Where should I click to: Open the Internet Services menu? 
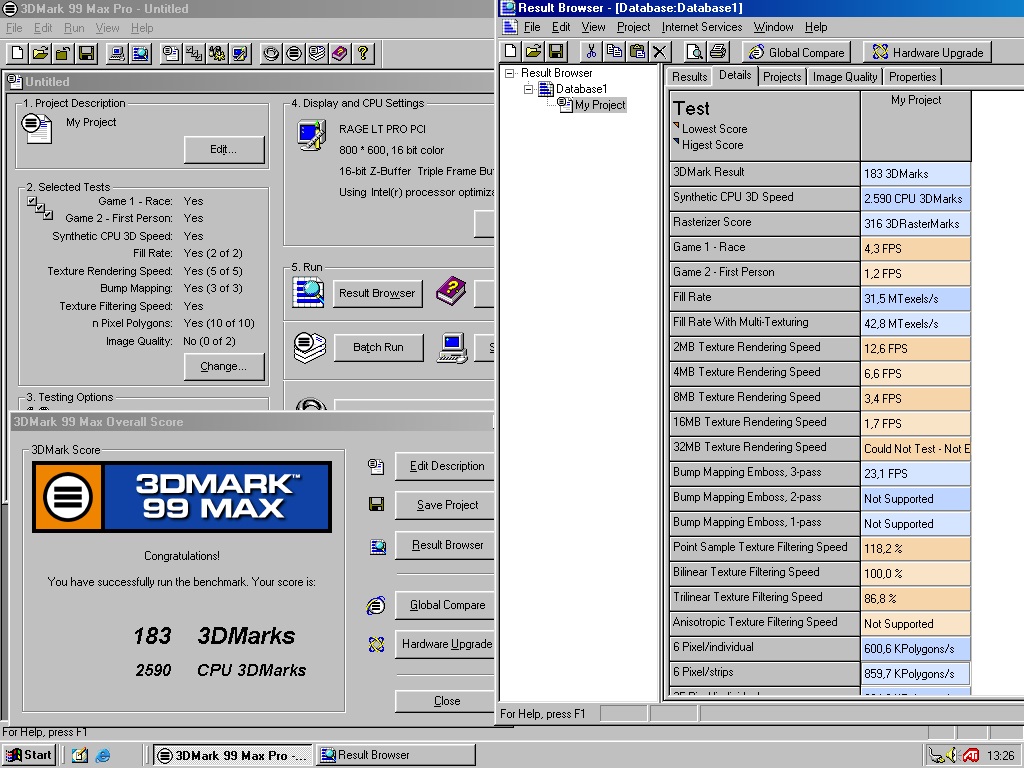click(702, 27)
